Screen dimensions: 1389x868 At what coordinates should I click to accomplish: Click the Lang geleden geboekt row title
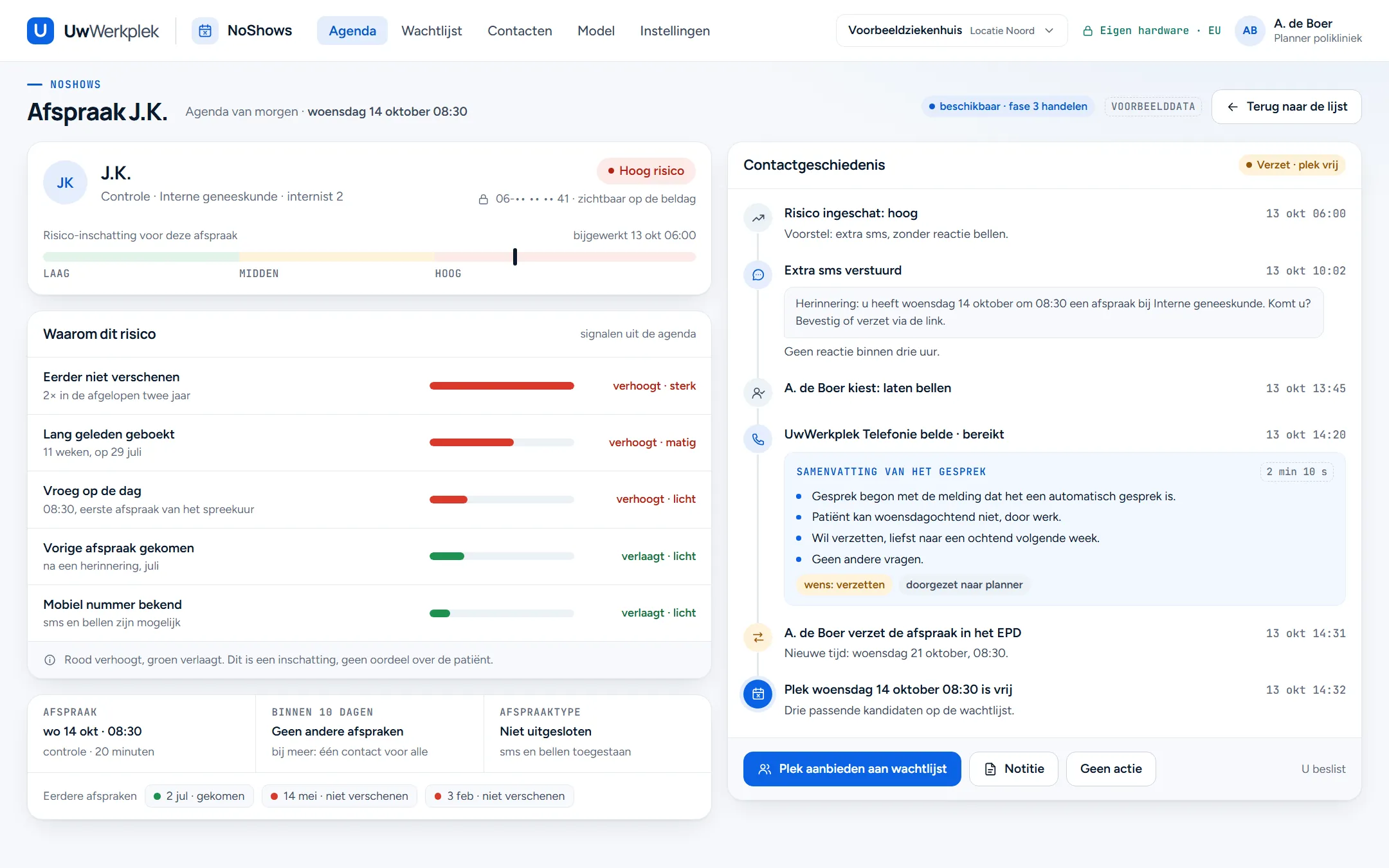click(109, 434)
